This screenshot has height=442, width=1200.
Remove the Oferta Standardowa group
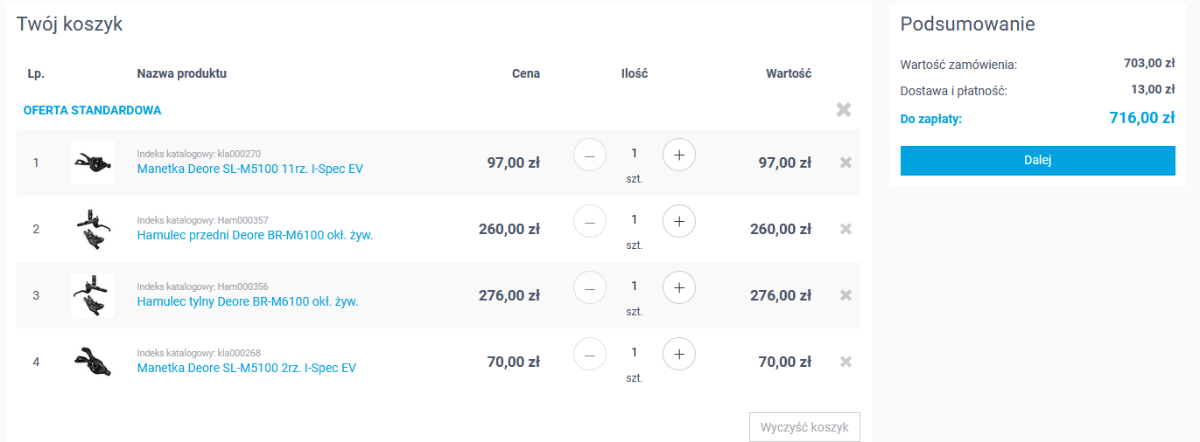pyautogui.click(x=844, y=110)
